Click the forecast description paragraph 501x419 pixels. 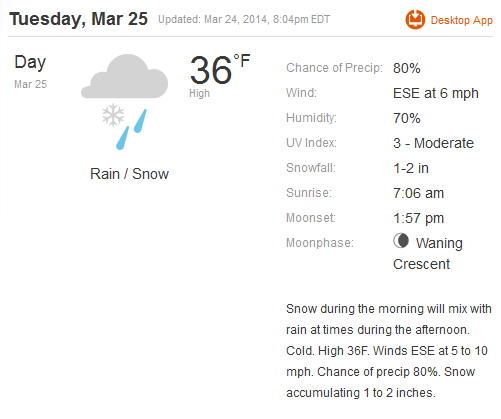[x=389, y=351]
